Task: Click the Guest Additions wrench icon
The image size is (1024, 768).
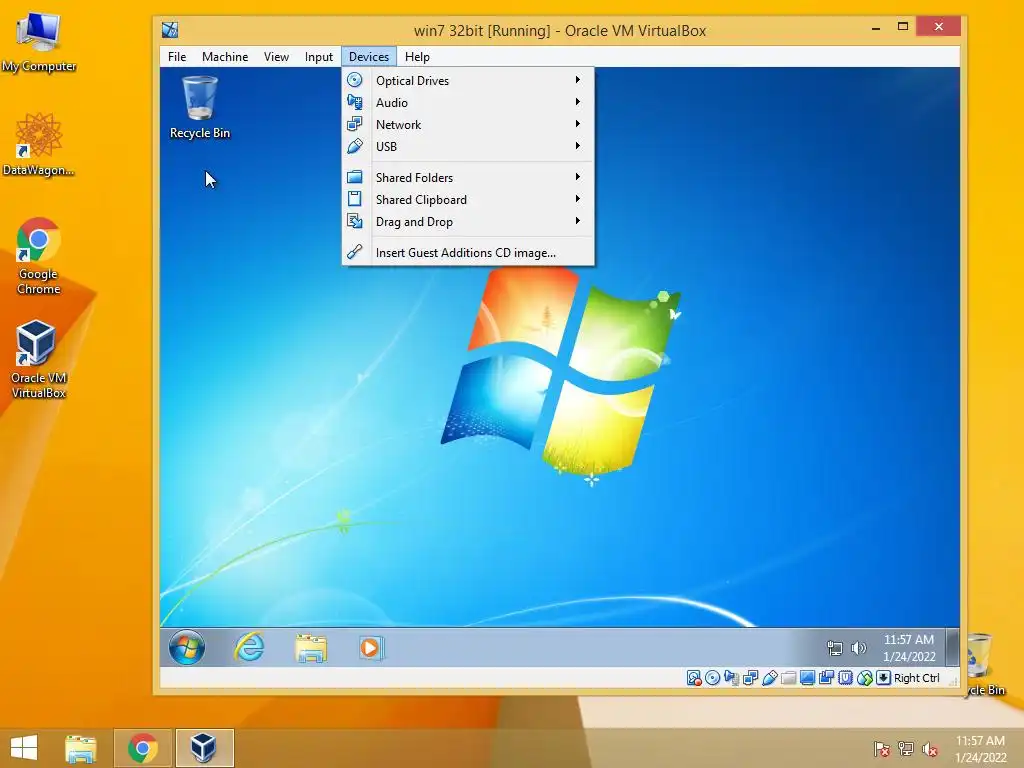Action: (x=355, y=252)
